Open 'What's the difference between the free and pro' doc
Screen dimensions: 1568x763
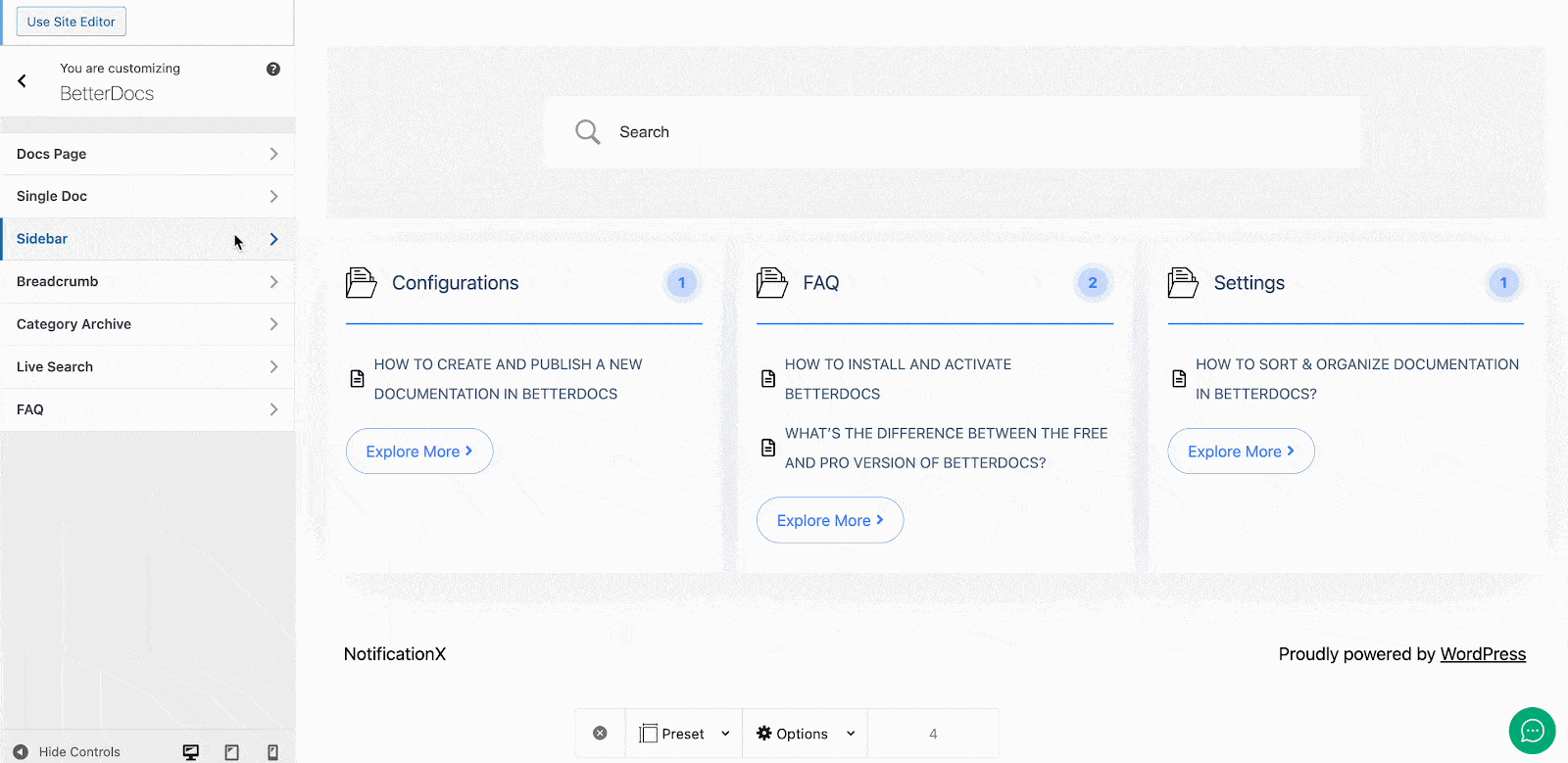click(x=946, y=448)
